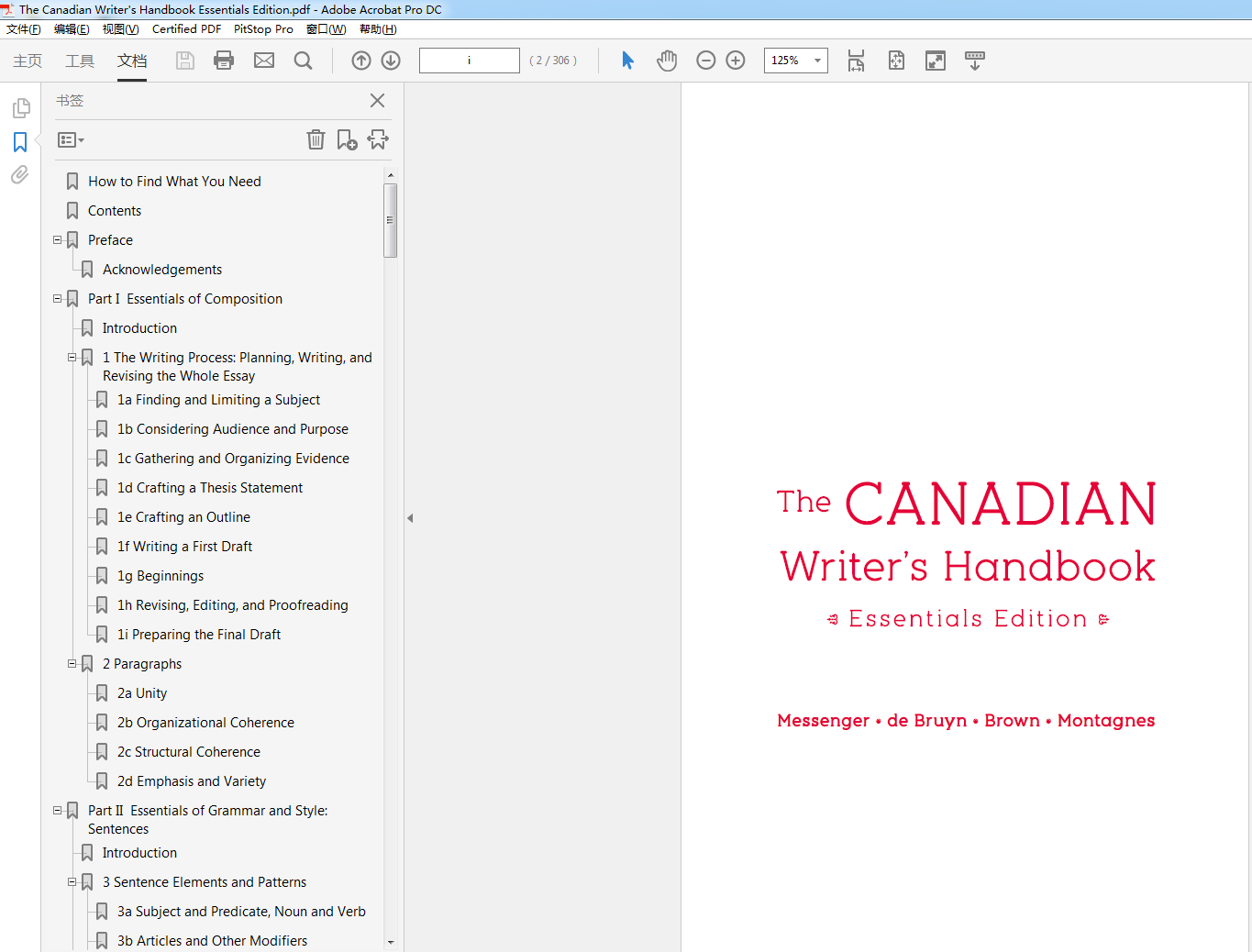
Task: Enter full screen mode icon
Action: [x=936, y=61]
